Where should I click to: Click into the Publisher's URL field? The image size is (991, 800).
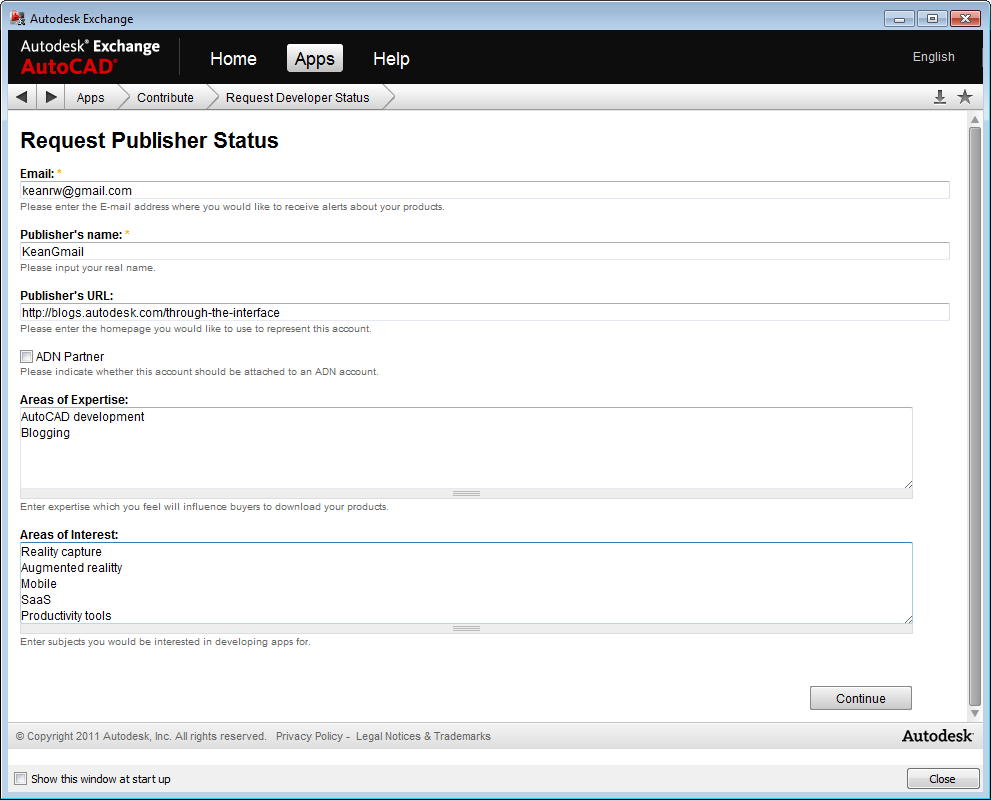[484, 313]
